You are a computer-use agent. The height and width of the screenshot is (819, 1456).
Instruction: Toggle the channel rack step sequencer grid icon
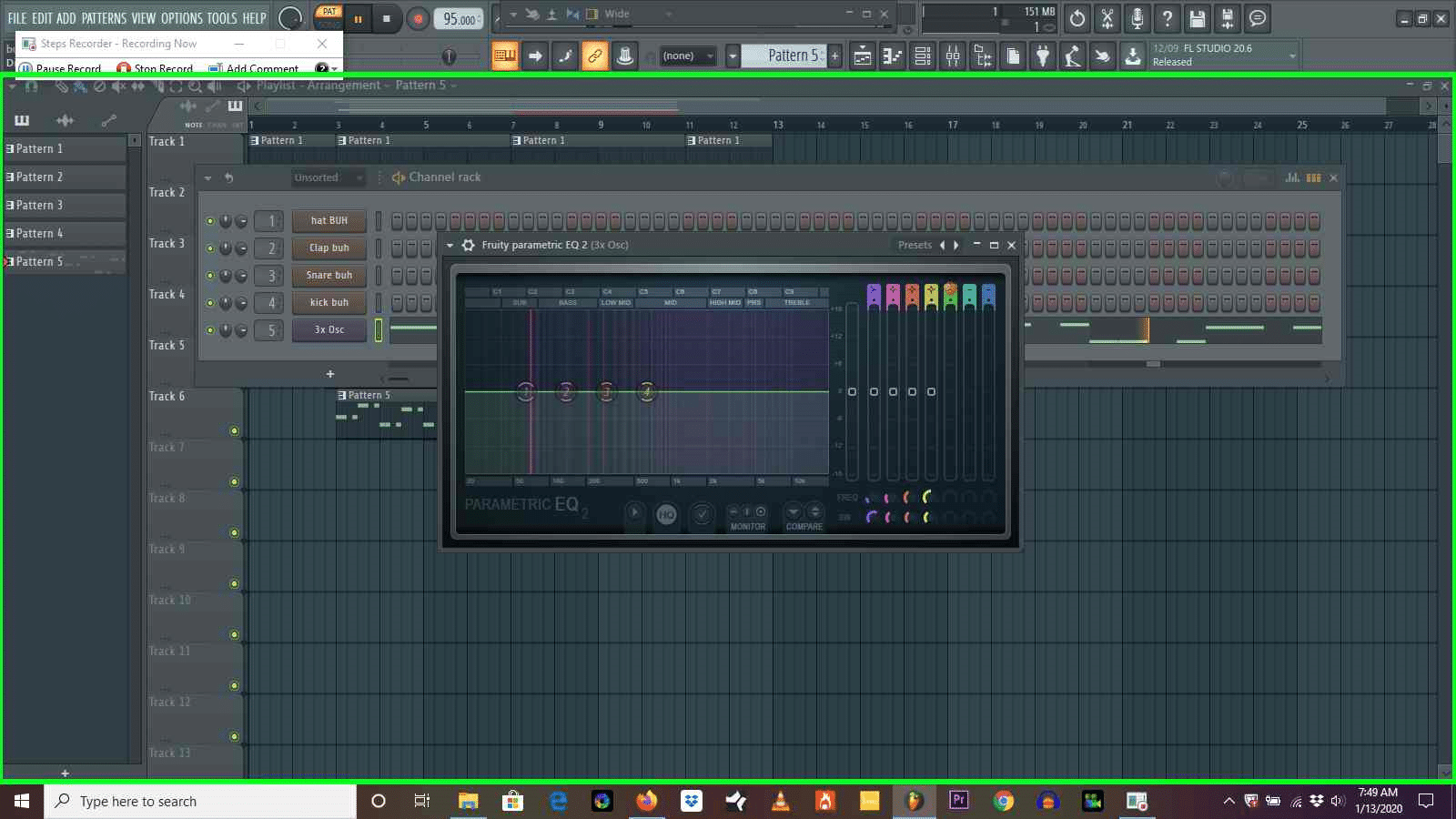point(1313,178)
